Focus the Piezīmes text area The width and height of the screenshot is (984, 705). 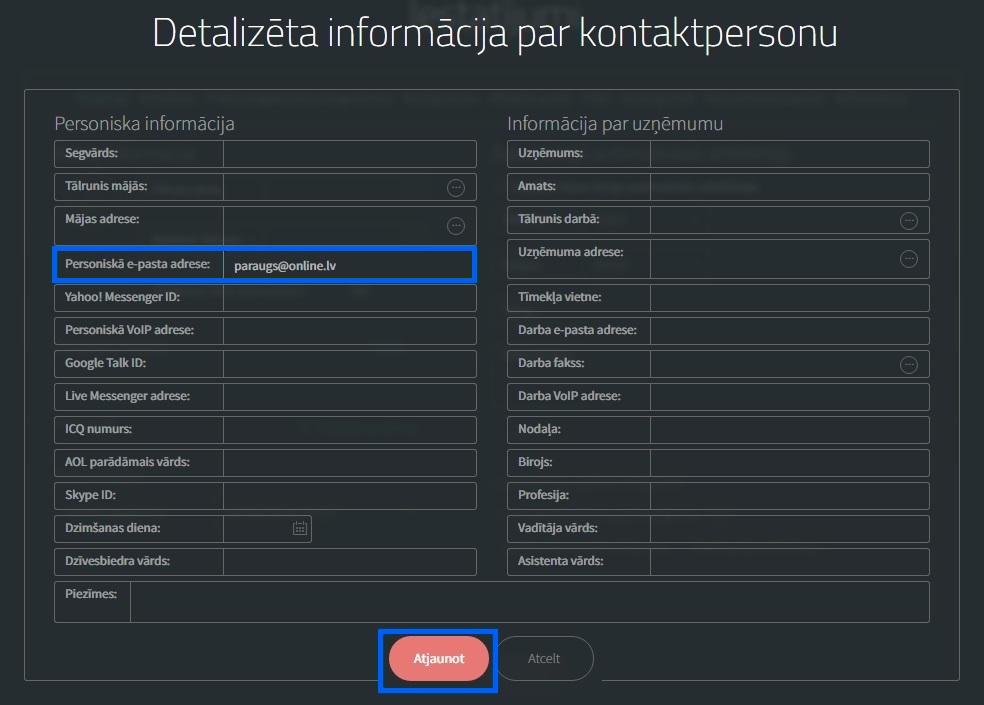tap(530, 602)
